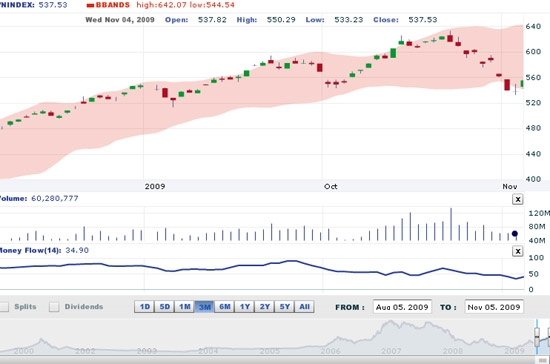This screenshot has height=364, width=550.
Task: Select the 2Y range button
Action: click(264, 307)
